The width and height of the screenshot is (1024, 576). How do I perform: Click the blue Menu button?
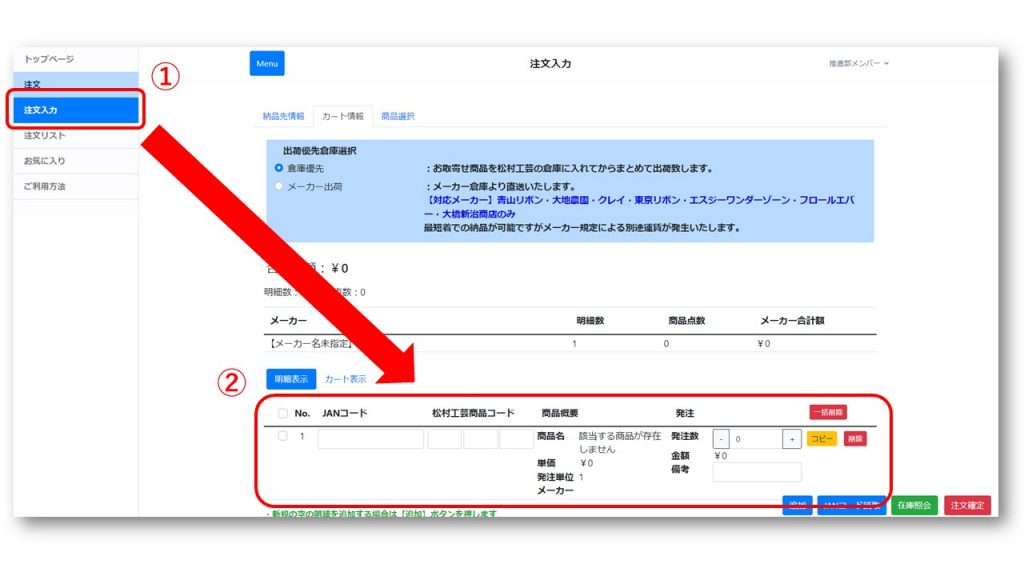(x=266, y=63)
